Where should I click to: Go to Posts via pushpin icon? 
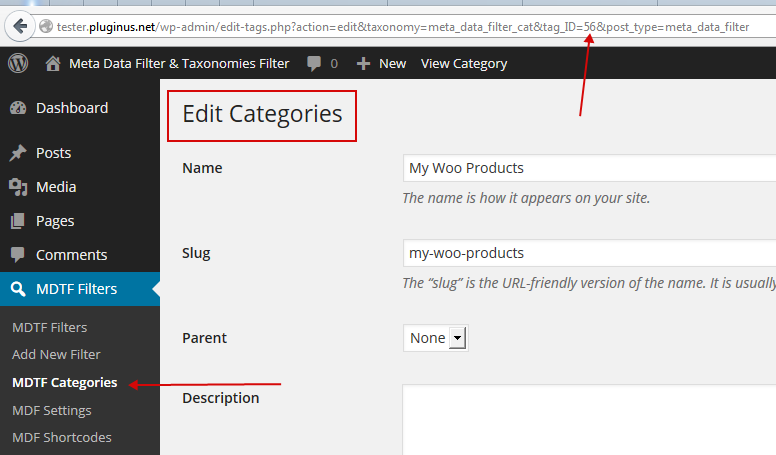click(x=18, y=153)
